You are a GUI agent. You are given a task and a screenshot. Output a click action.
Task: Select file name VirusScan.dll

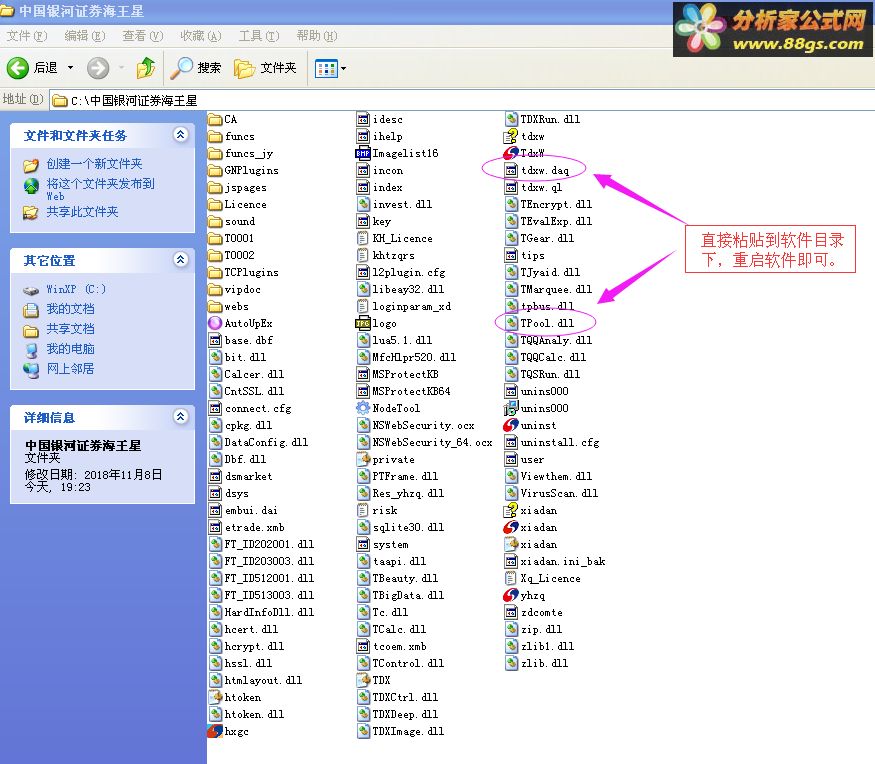click(x=559, y=493)
